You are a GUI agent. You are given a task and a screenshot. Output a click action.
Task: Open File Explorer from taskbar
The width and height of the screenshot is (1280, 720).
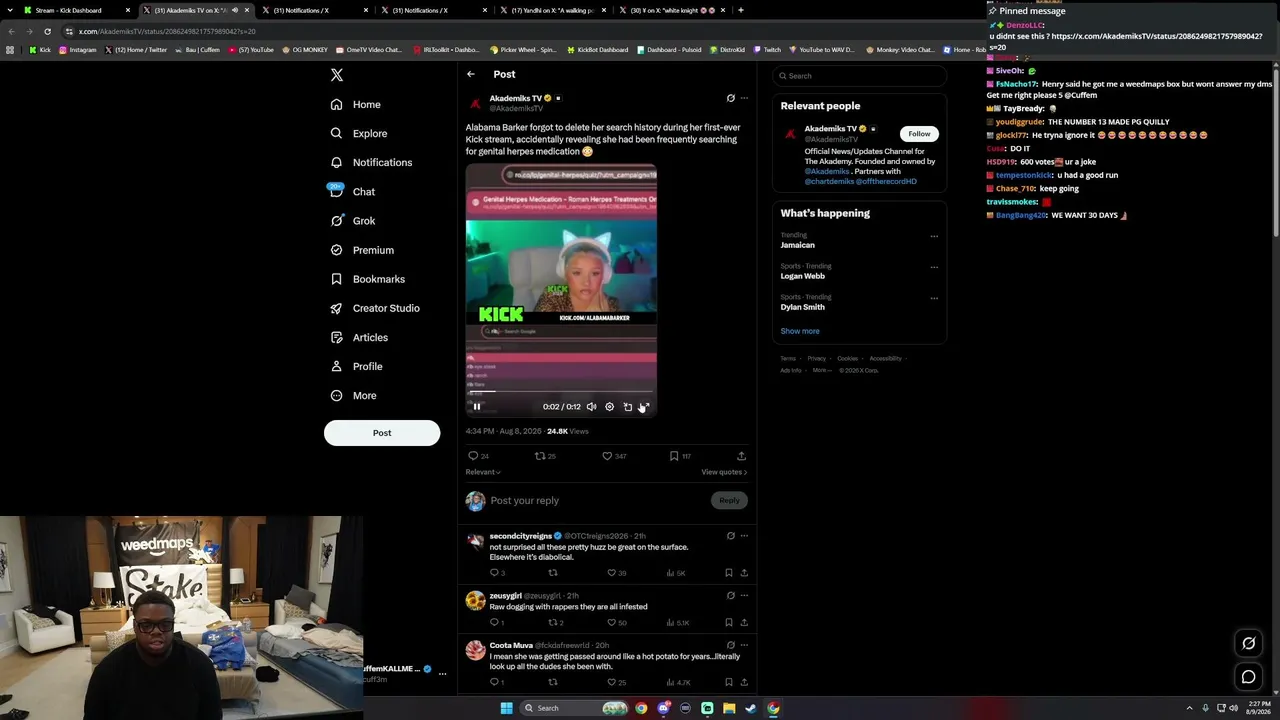pos(729,708)
